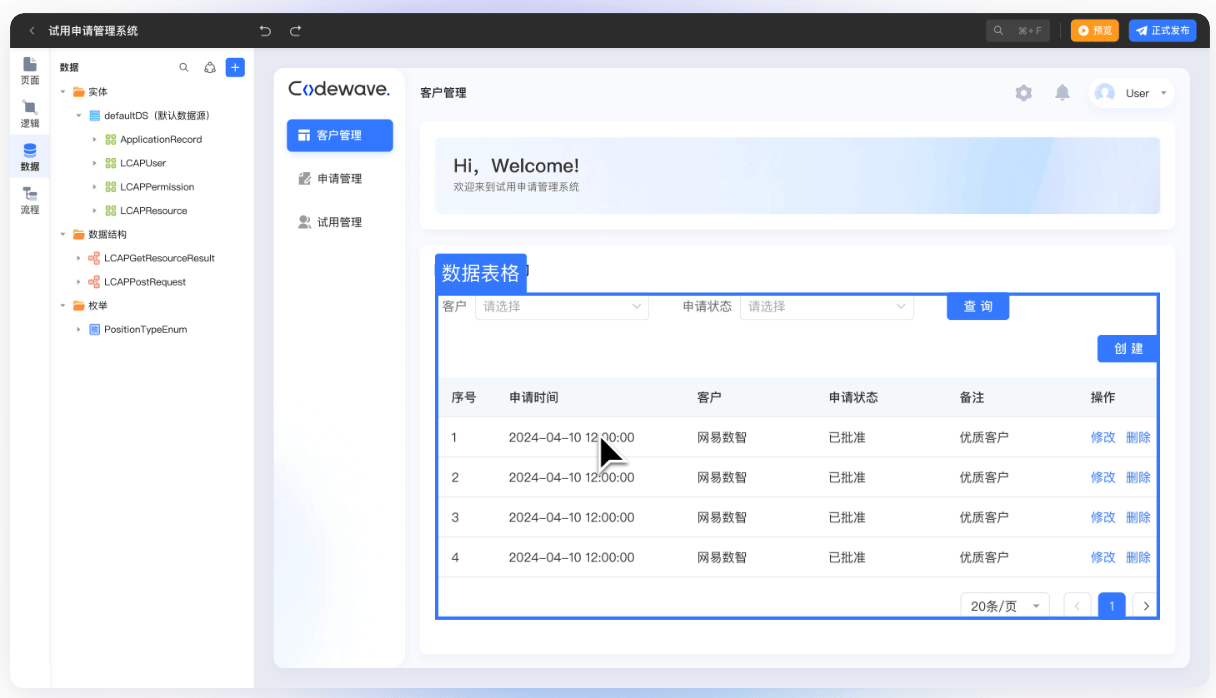Open the 实体 folder icon

tap(78, 92)
